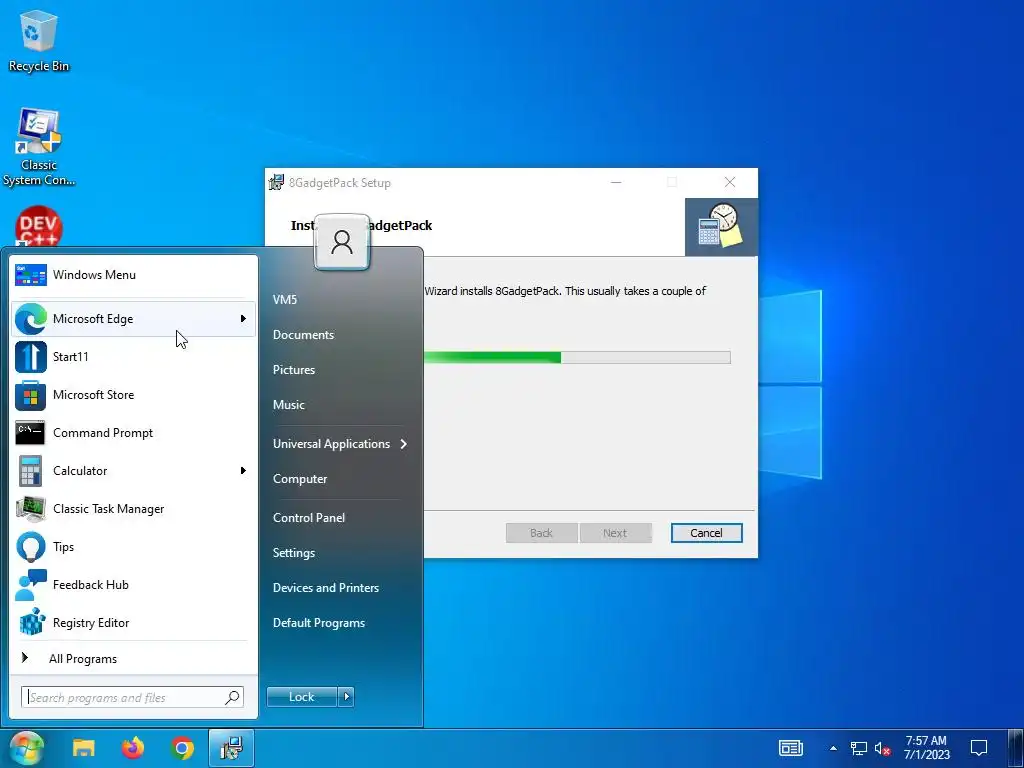Open the notification center icon
The height and width of the screenshot is (768, 1024).
pos(978,748)
